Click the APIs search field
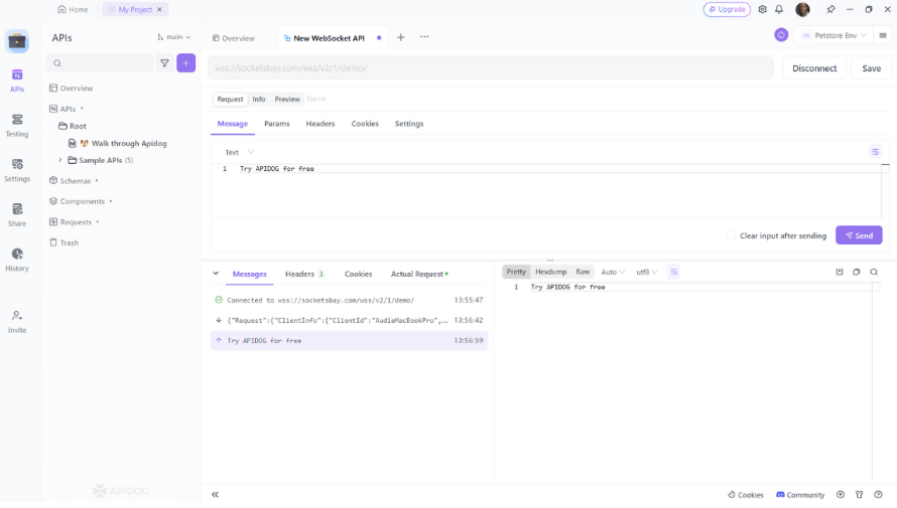Image resolution: width=897 pixels, height=508 pixels. tap(100, 63)
